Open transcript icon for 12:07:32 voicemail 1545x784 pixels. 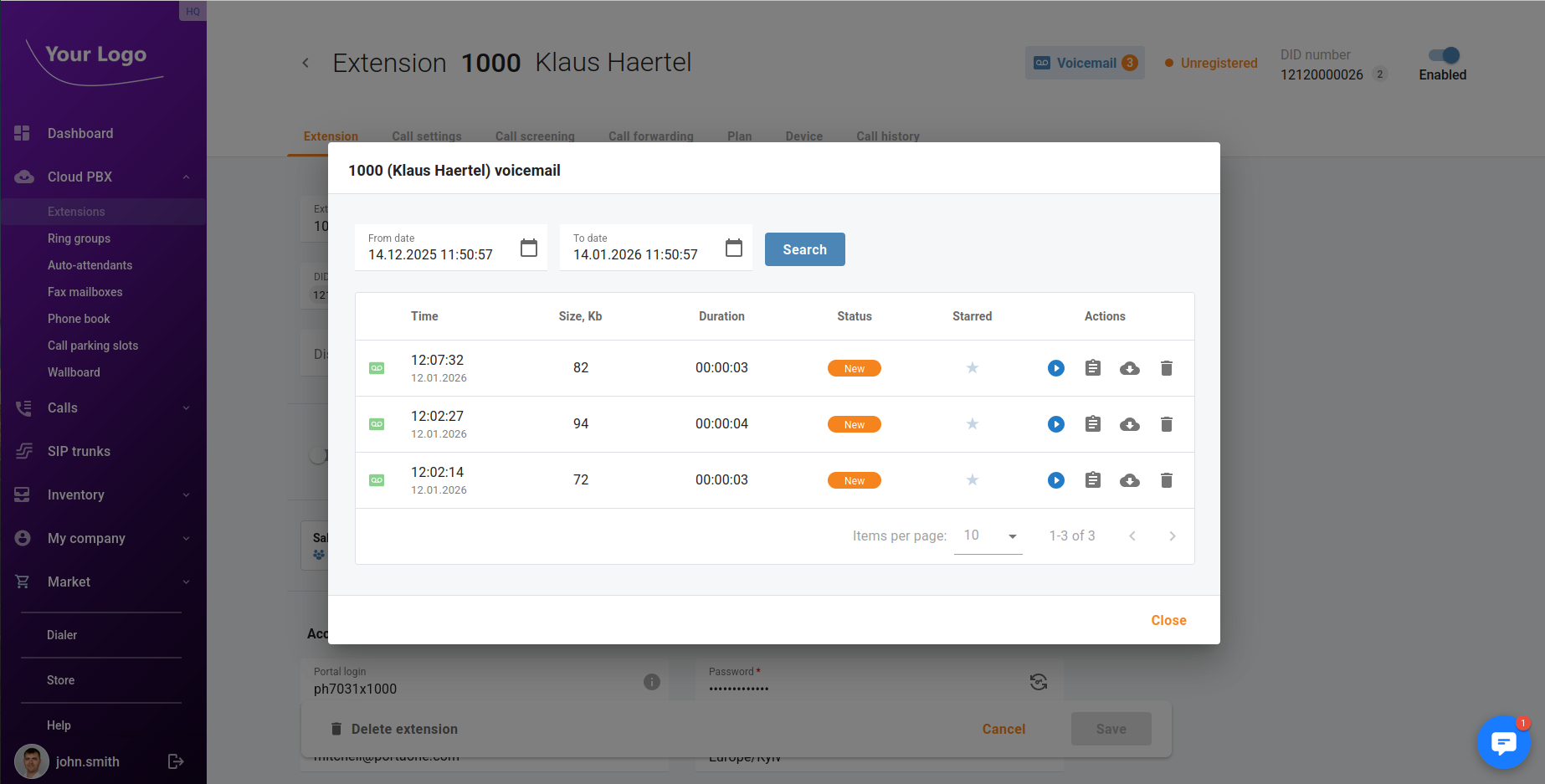pyautogui.click(x=1092, y=368)
